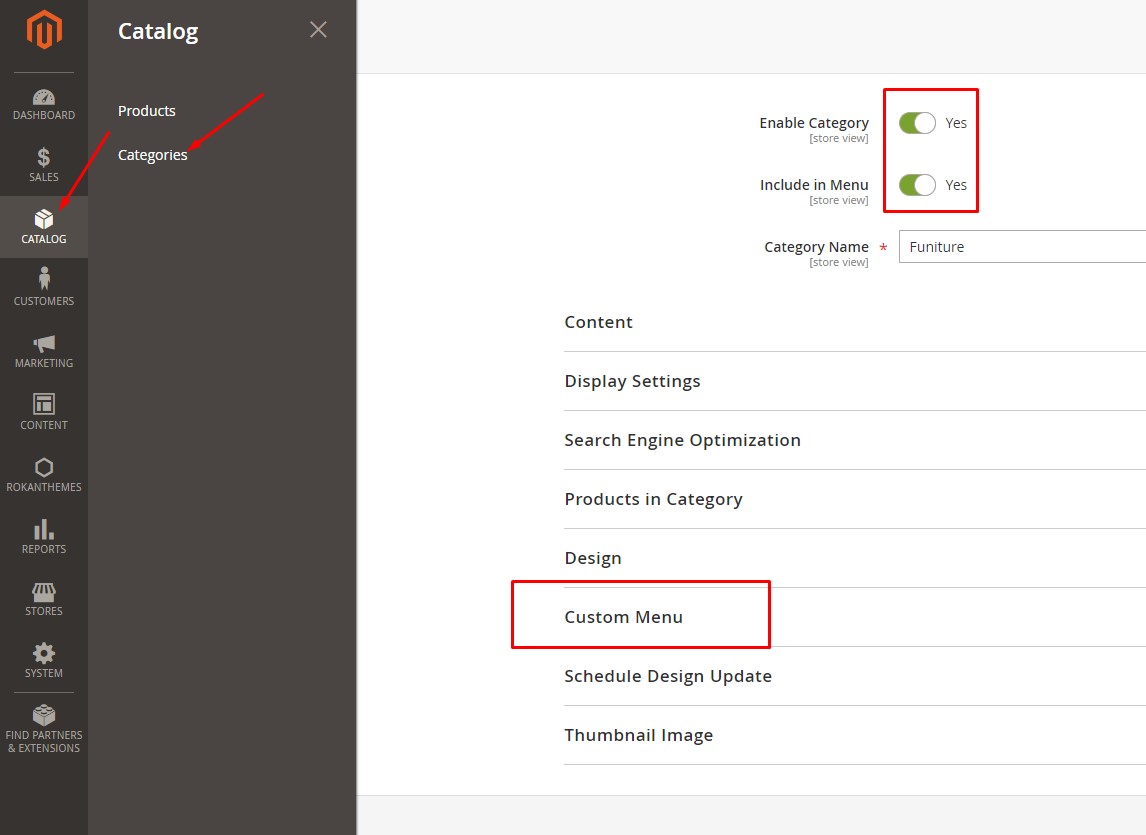The height and width of the screenshot is (835, 1146).
Task: Close the Catalog submenu panel
Action: [318, 29]
